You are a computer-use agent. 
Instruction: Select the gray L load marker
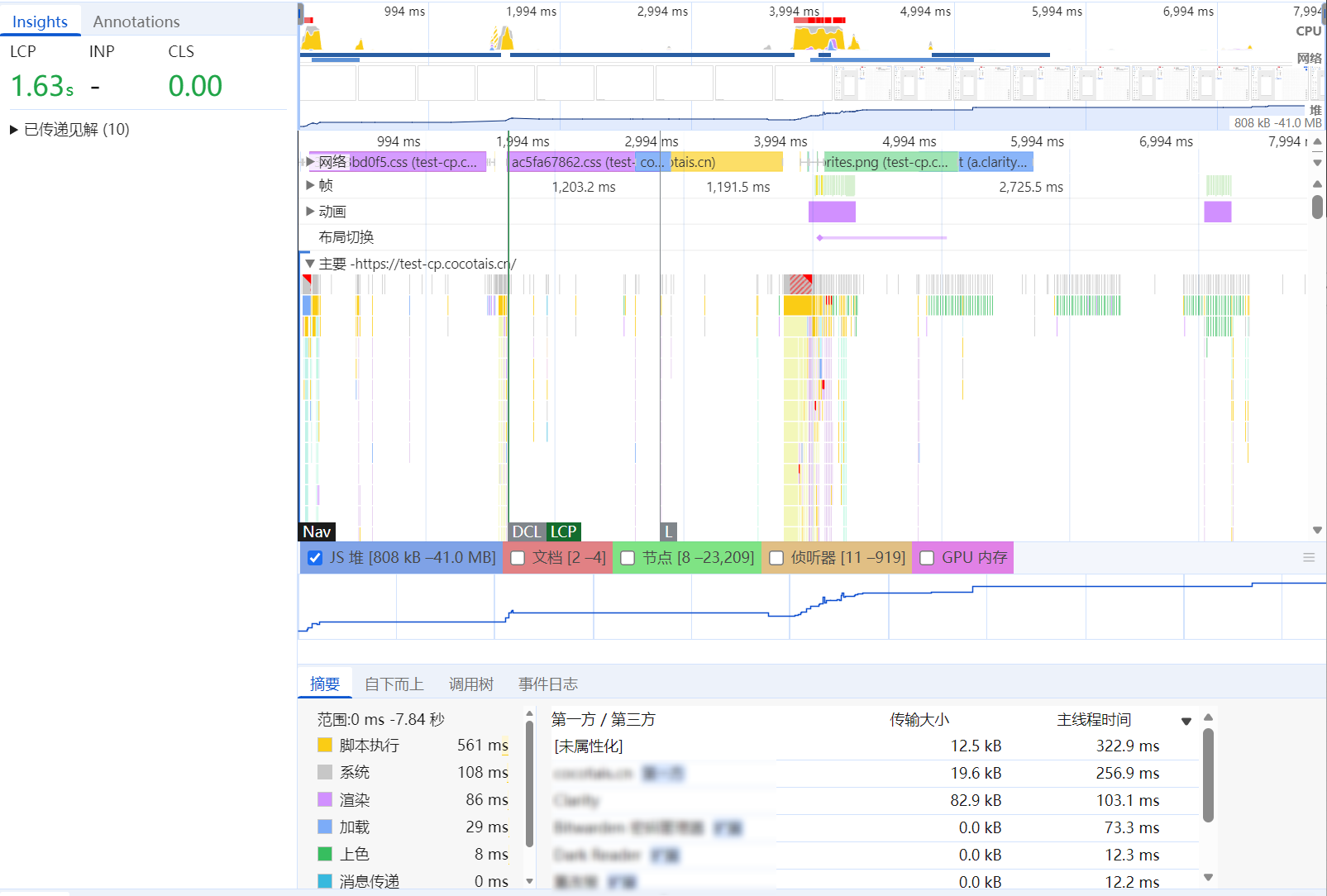point(668,532)
